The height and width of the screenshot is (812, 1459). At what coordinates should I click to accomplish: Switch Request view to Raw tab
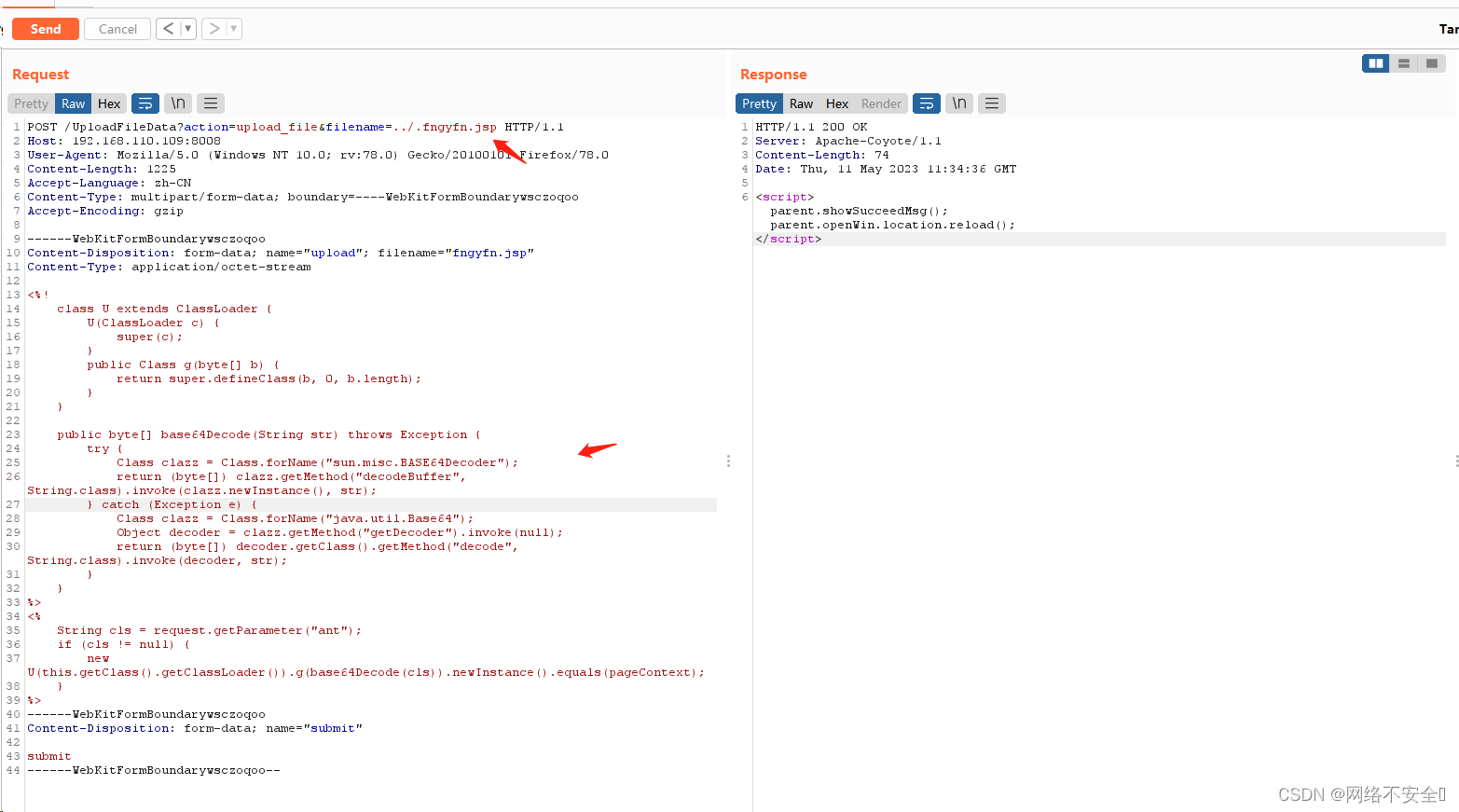pyautogui.click(x=74, y=103)
